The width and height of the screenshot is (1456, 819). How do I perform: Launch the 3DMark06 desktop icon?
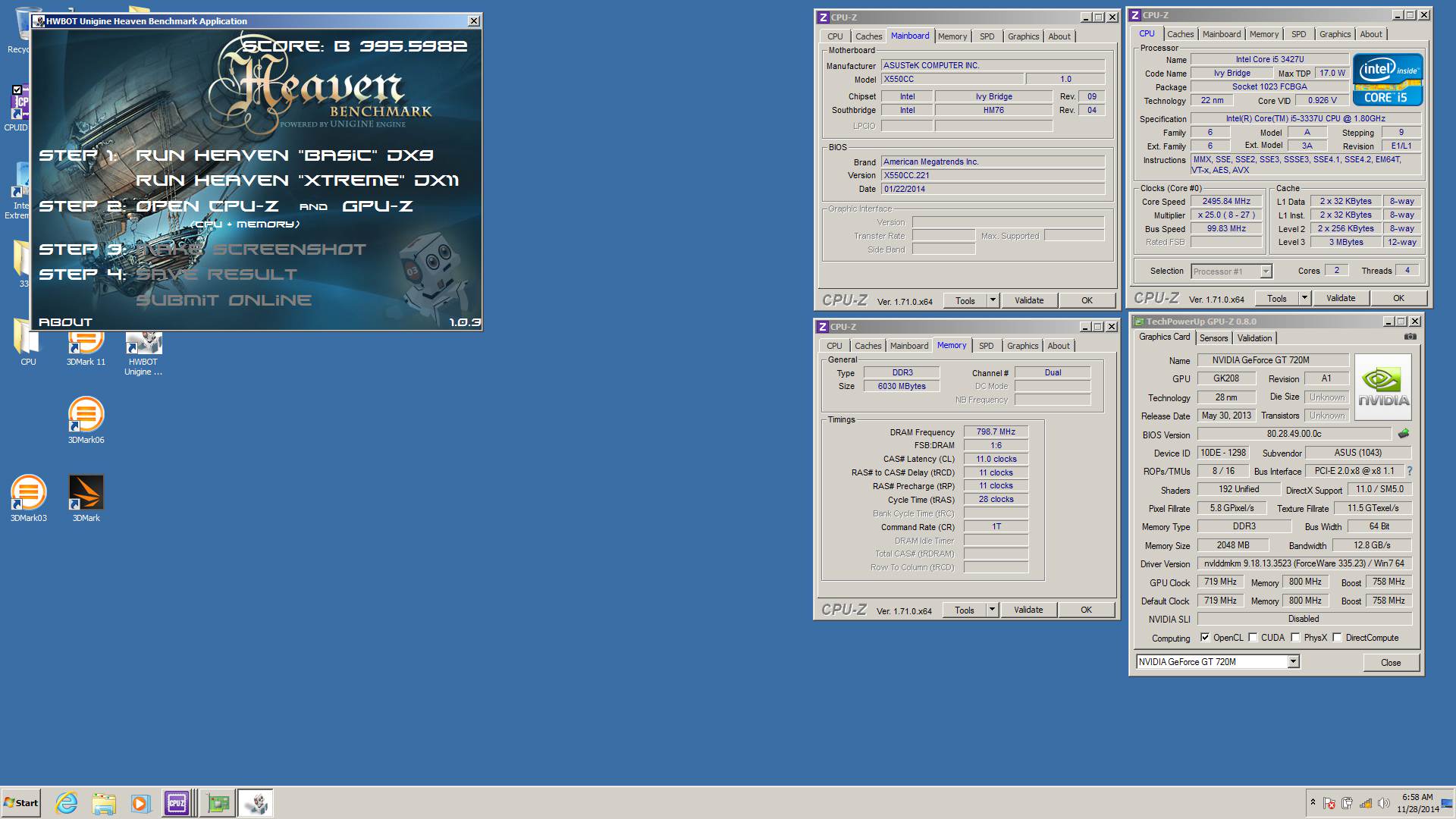(x=86, y=420)
